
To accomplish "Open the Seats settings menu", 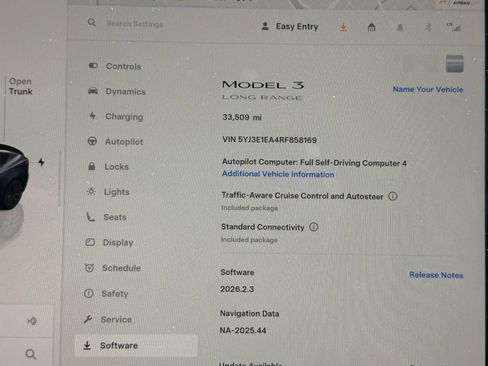I will click(x=106, y=217).
